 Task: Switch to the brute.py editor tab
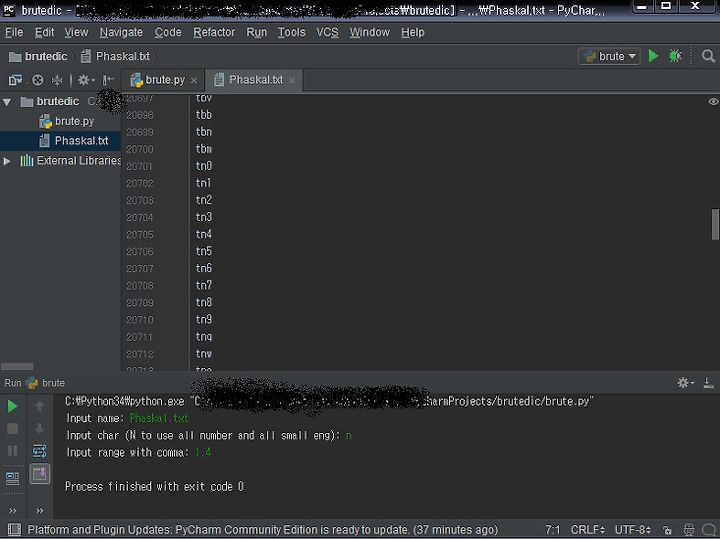pos(164,80)
